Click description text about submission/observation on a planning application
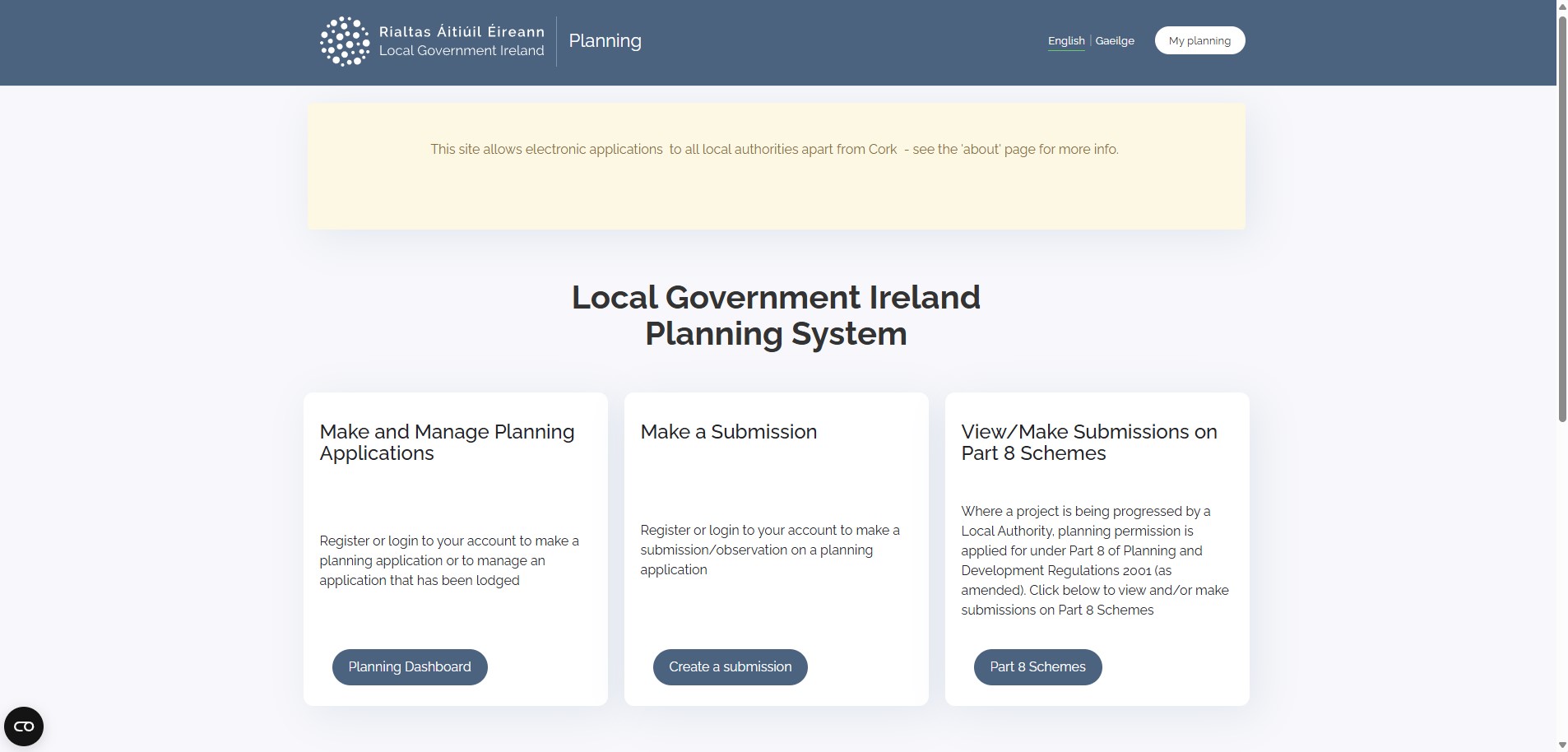Viewport: 1568px width, 752px height. [x=770, y=550]
